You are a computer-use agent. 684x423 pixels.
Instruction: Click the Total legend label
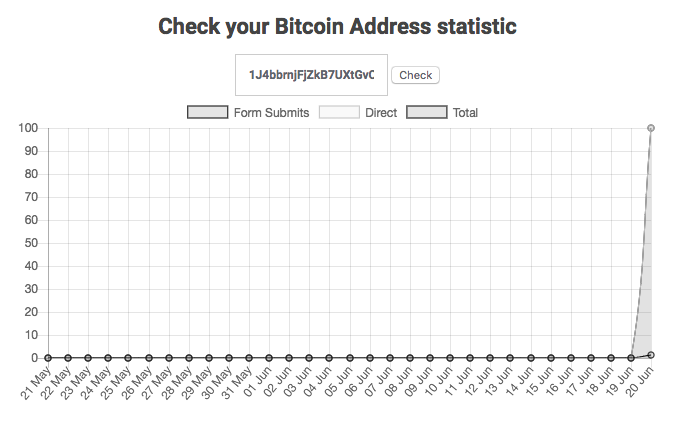[x=465, y=113]
